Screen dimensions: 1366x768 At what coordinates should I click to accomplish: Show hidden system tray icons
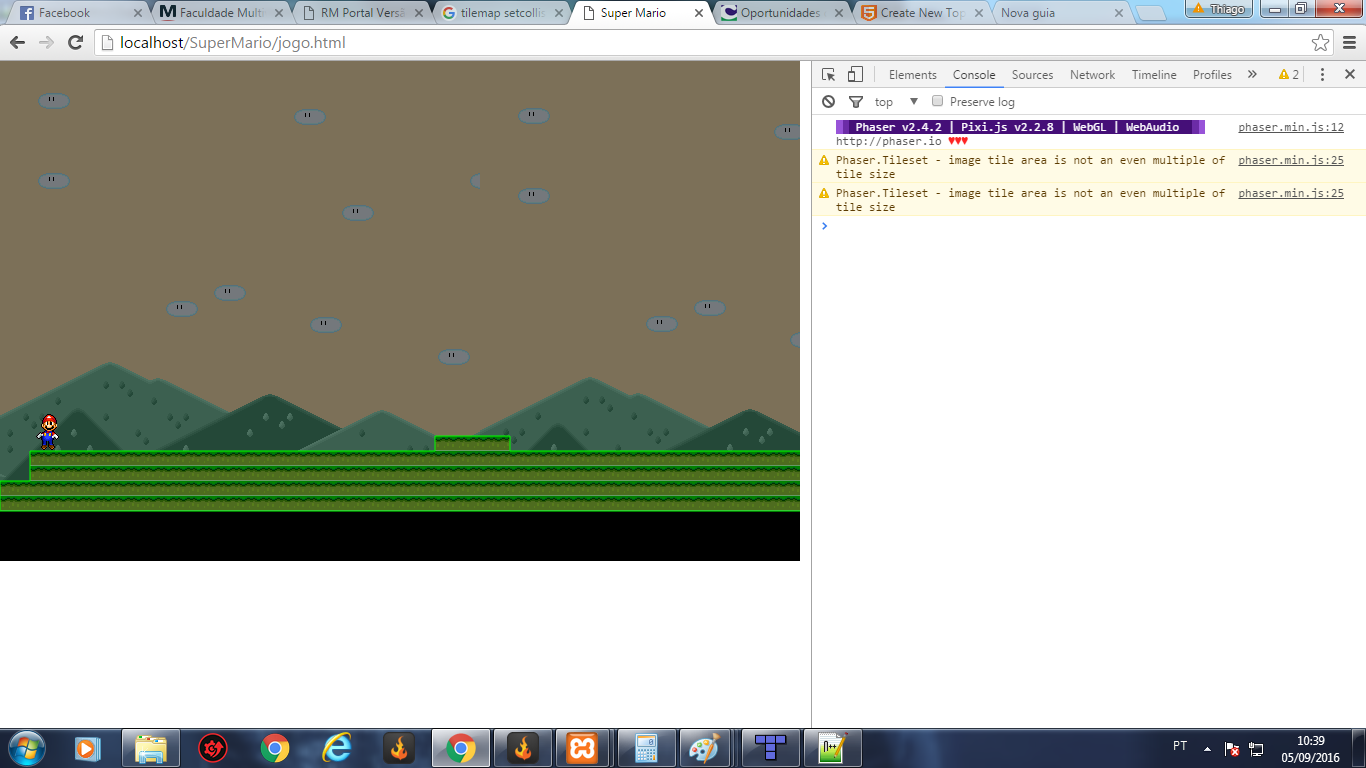point(1207,748)
